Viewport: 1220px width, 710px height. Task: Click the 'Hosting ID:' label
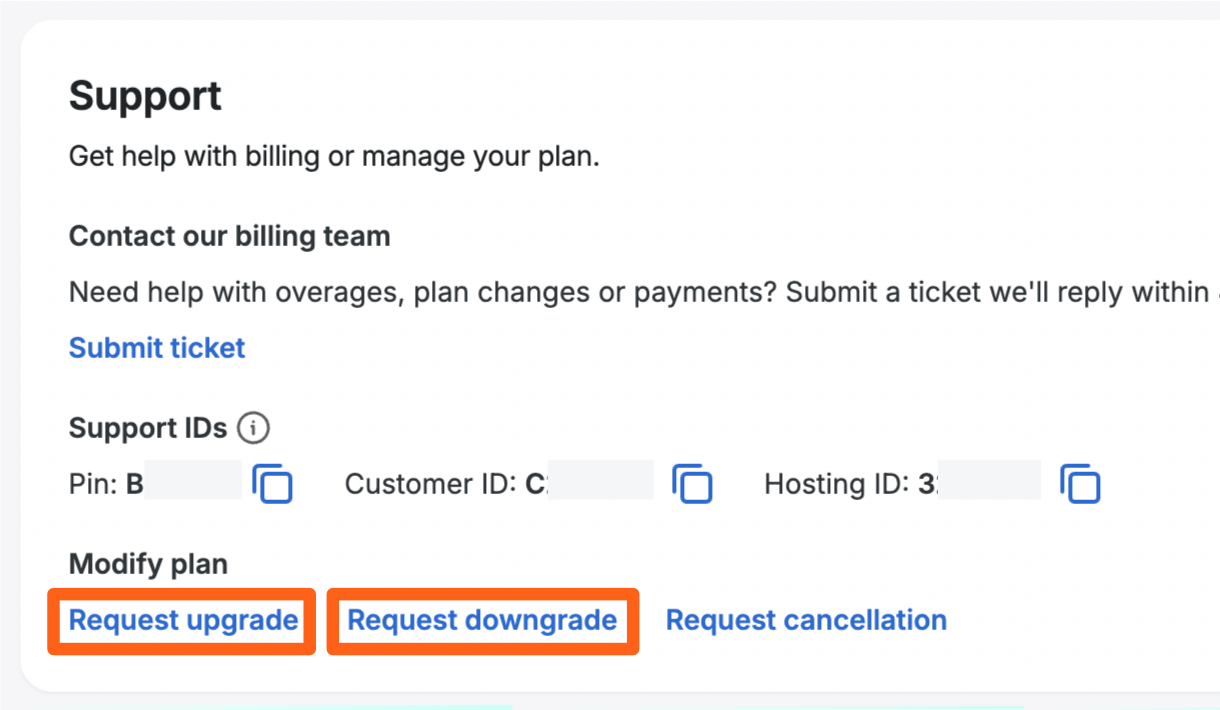tap(836, 485)
